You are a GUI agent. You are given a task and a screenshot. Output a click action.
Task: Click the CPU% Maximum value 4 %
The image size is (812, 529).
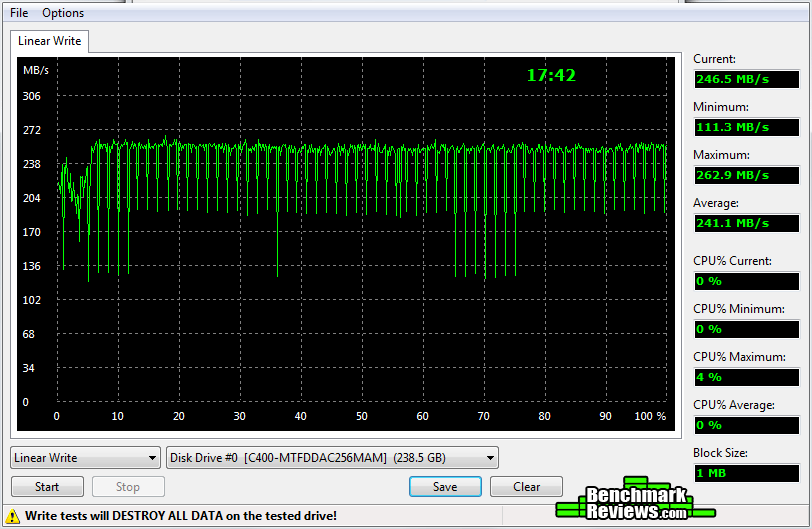(747, 377)
